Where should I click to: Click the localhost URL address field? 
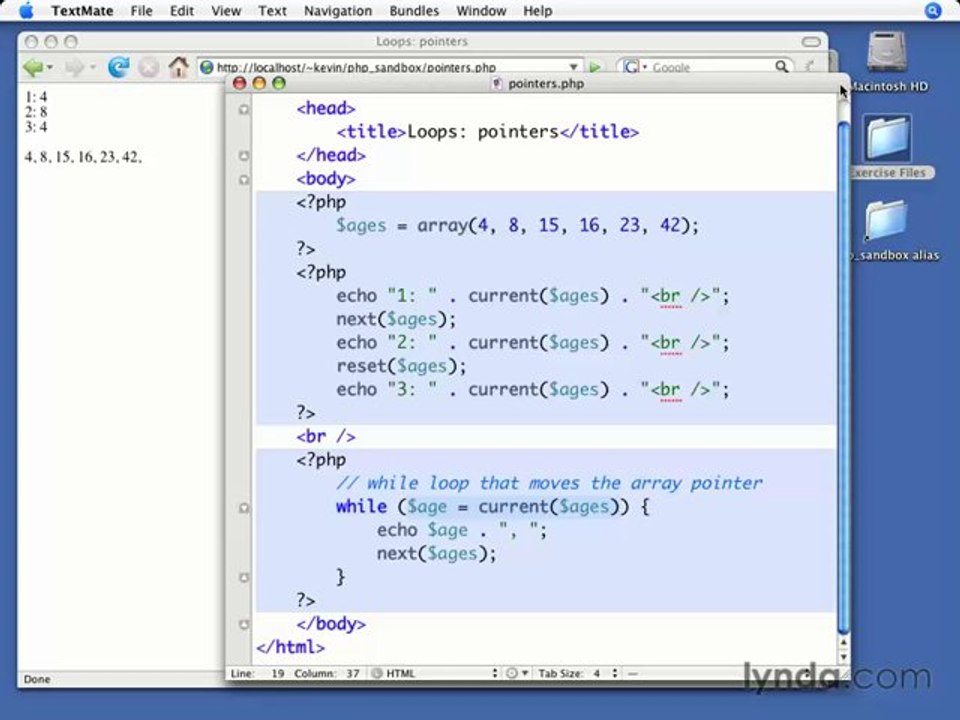[386, 67]
